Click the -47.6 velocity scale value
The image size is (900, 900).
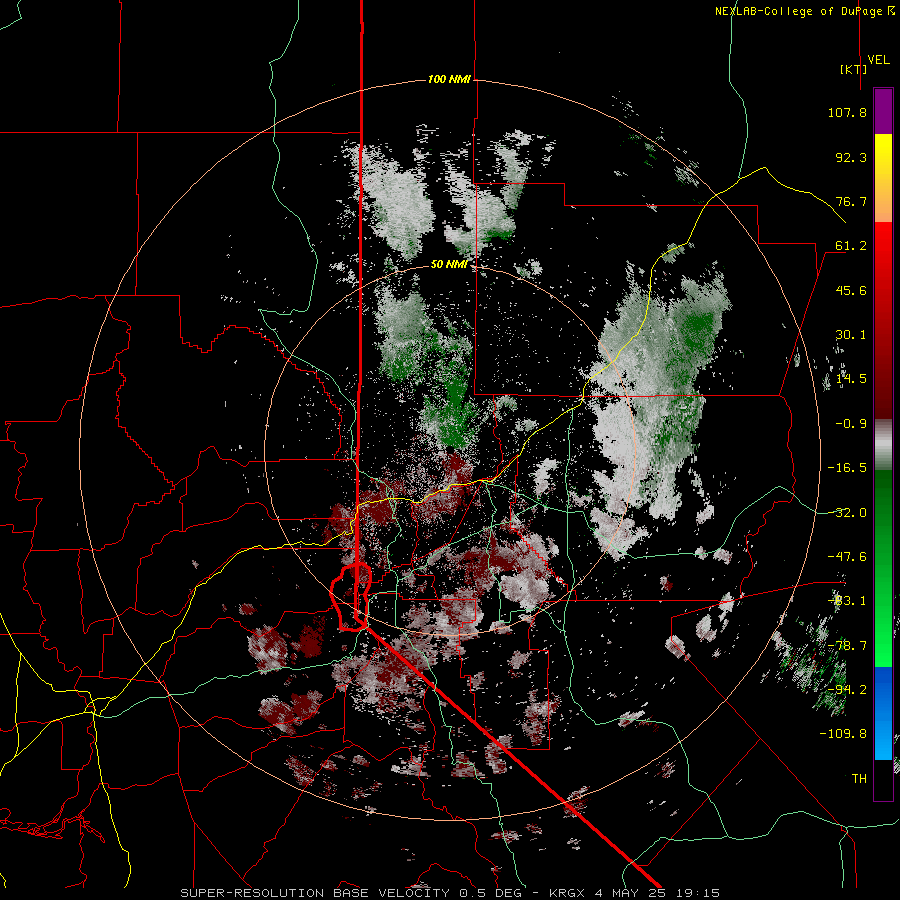(847, 557)
